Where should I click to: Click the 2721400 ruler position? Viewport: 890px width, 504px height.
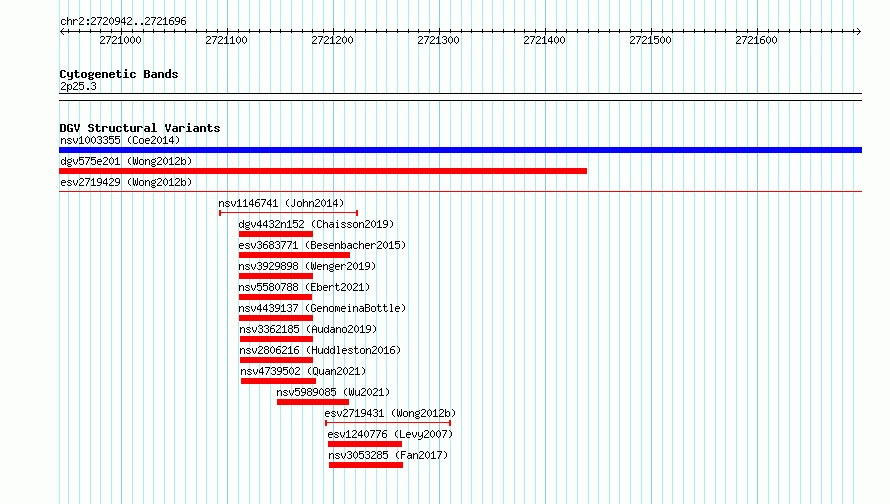tap(544, 40)
